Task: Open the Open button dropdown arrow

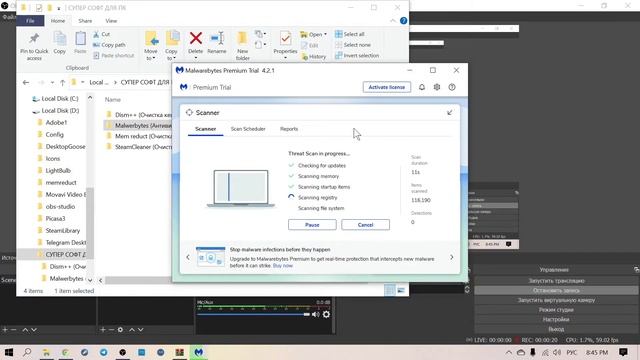Action: tap(325, 34)
